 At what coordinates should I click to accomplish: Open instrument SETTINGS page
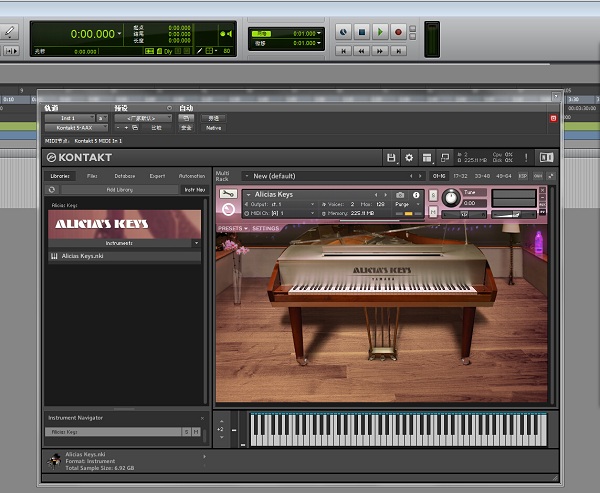pyautogui.click(x=266, y=229)
